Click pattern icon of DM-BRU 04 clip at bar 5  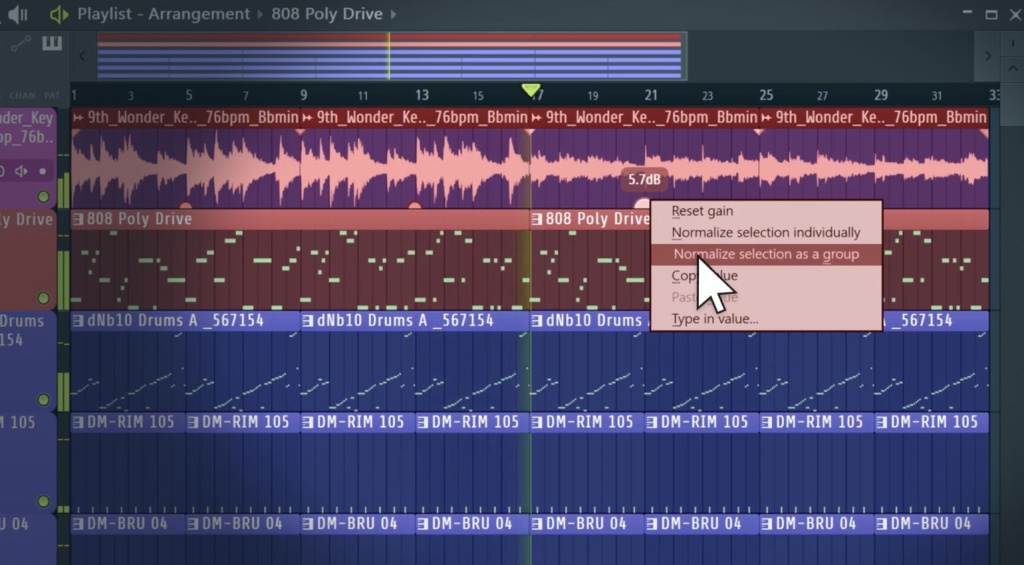(x=193, y=524)
